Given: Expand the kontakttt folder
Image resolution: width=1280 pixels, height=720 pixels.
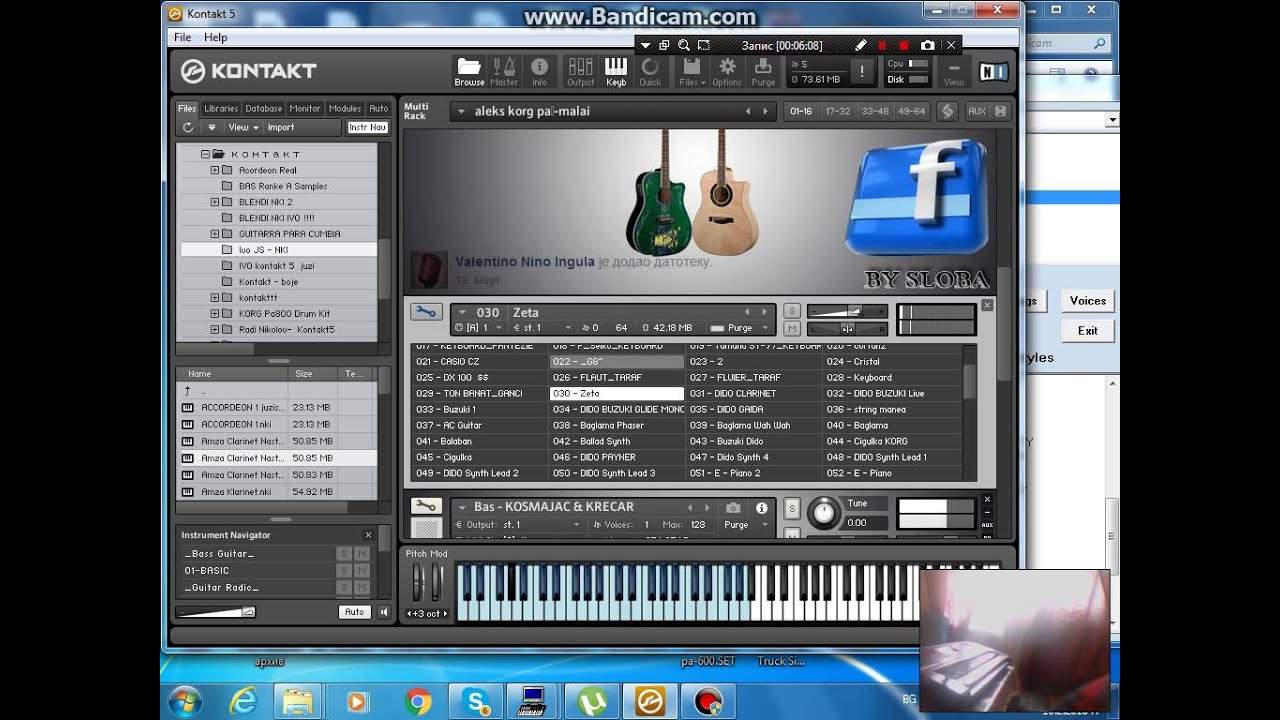Looking at the screenshot, I should point(214,298).
